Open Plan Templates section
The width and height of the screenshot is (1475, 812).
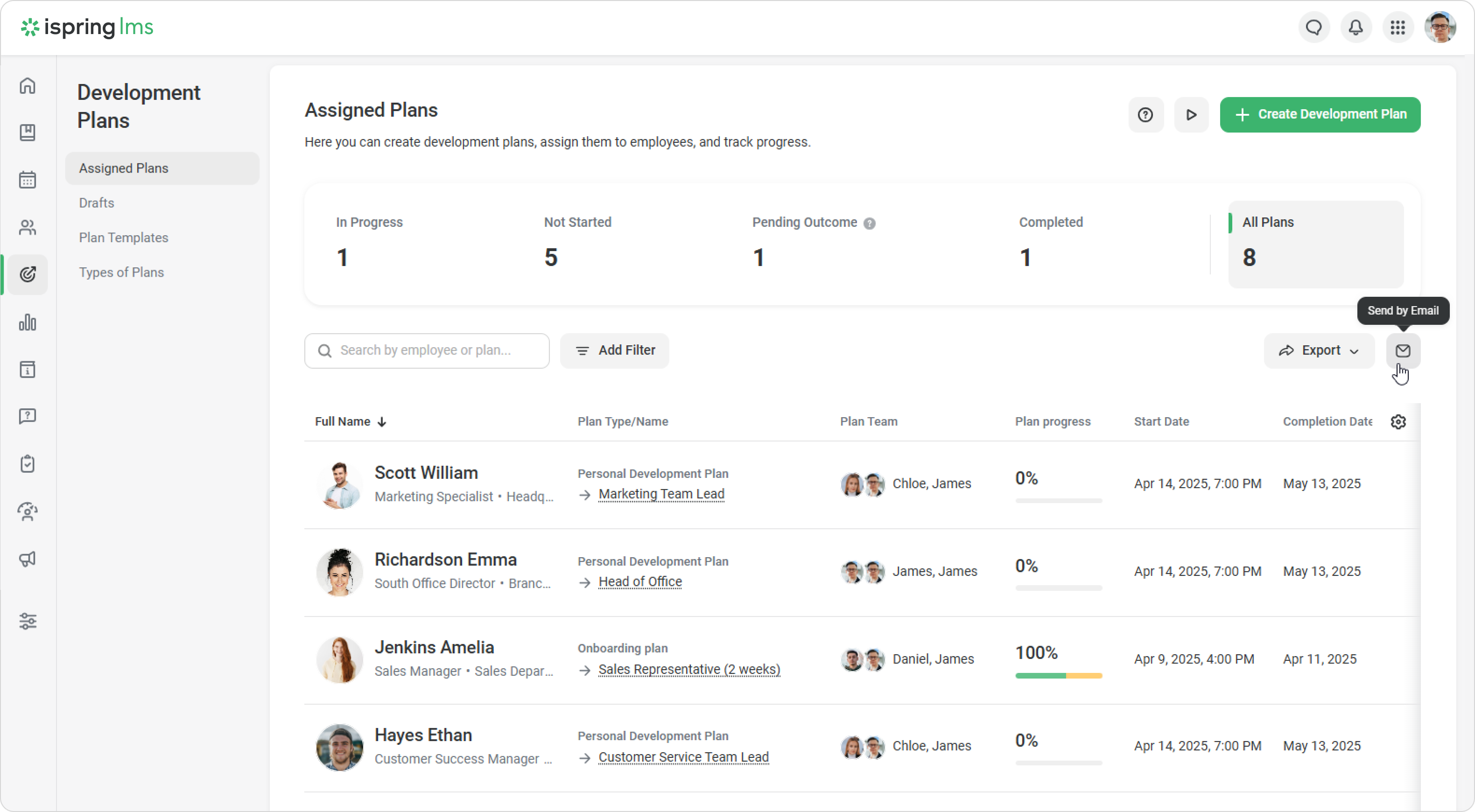[x=123, y=238]
